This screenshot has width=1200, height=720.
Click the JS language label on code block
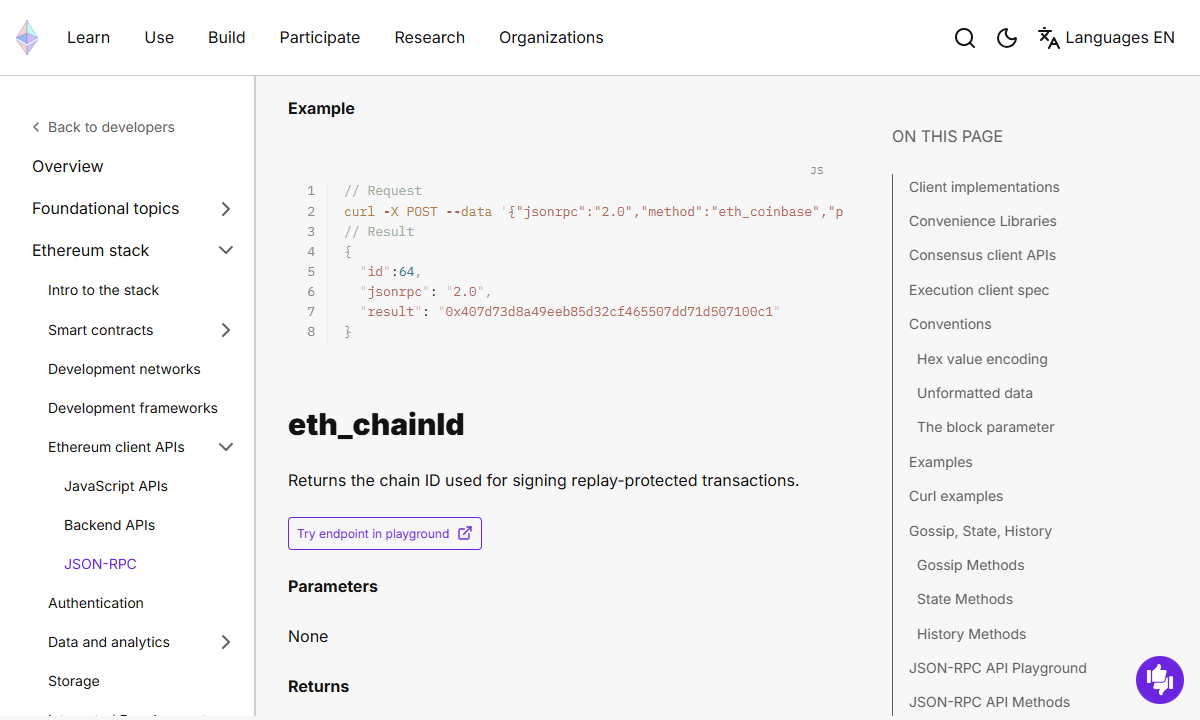(817, 171)
